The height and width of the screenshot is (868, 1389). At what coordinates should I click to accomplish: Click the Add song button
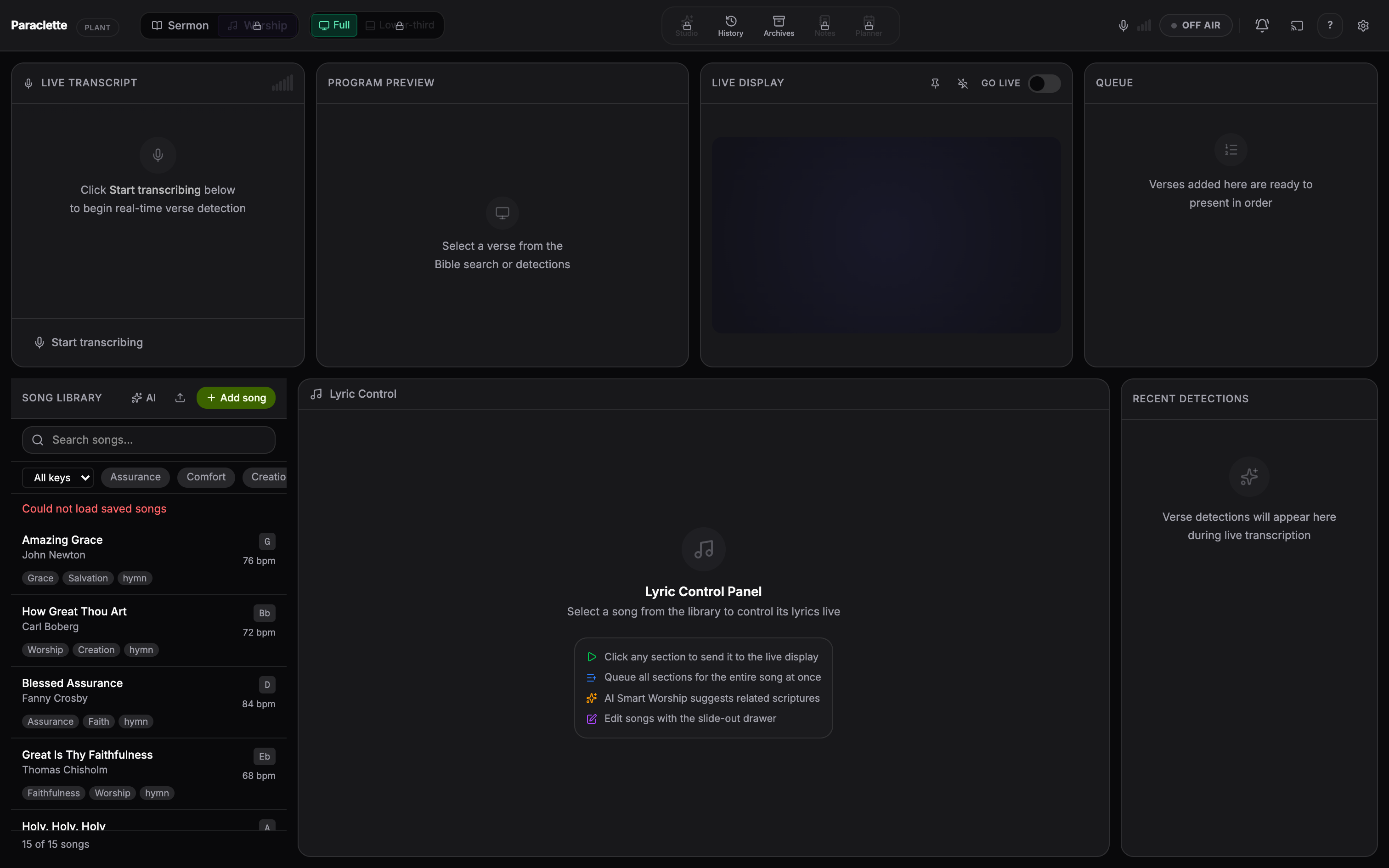(236, 398)
